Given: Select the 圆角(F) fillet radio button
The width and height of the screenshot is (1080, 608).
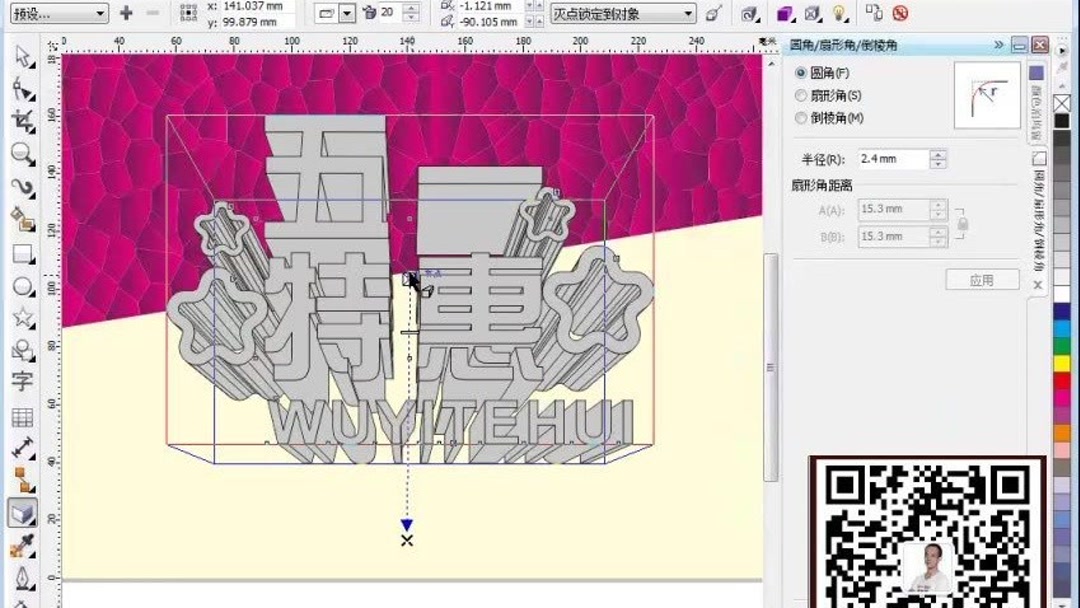Looking at the screenshot, I should (x=799, y=73).
